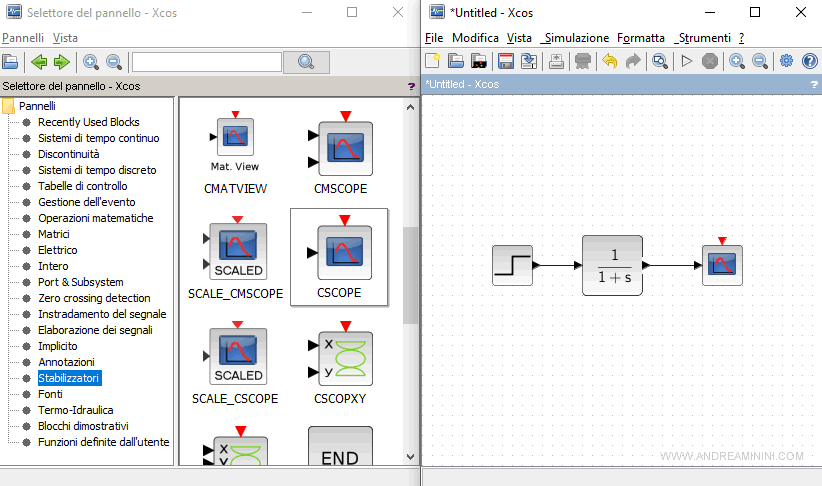Click the palette panel title help icon
Viewport: 822px width, 486px height.
click(x=411, y=87)
